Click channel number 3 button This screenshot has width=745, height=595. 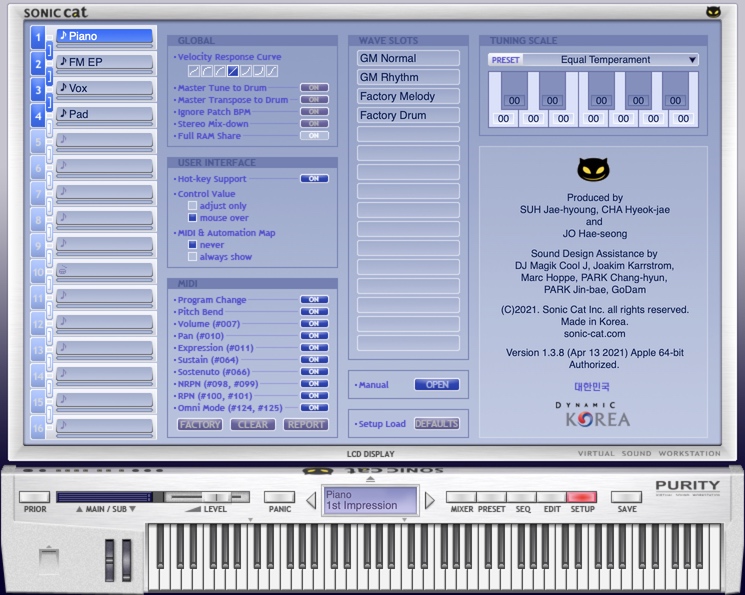click(38, 90)
